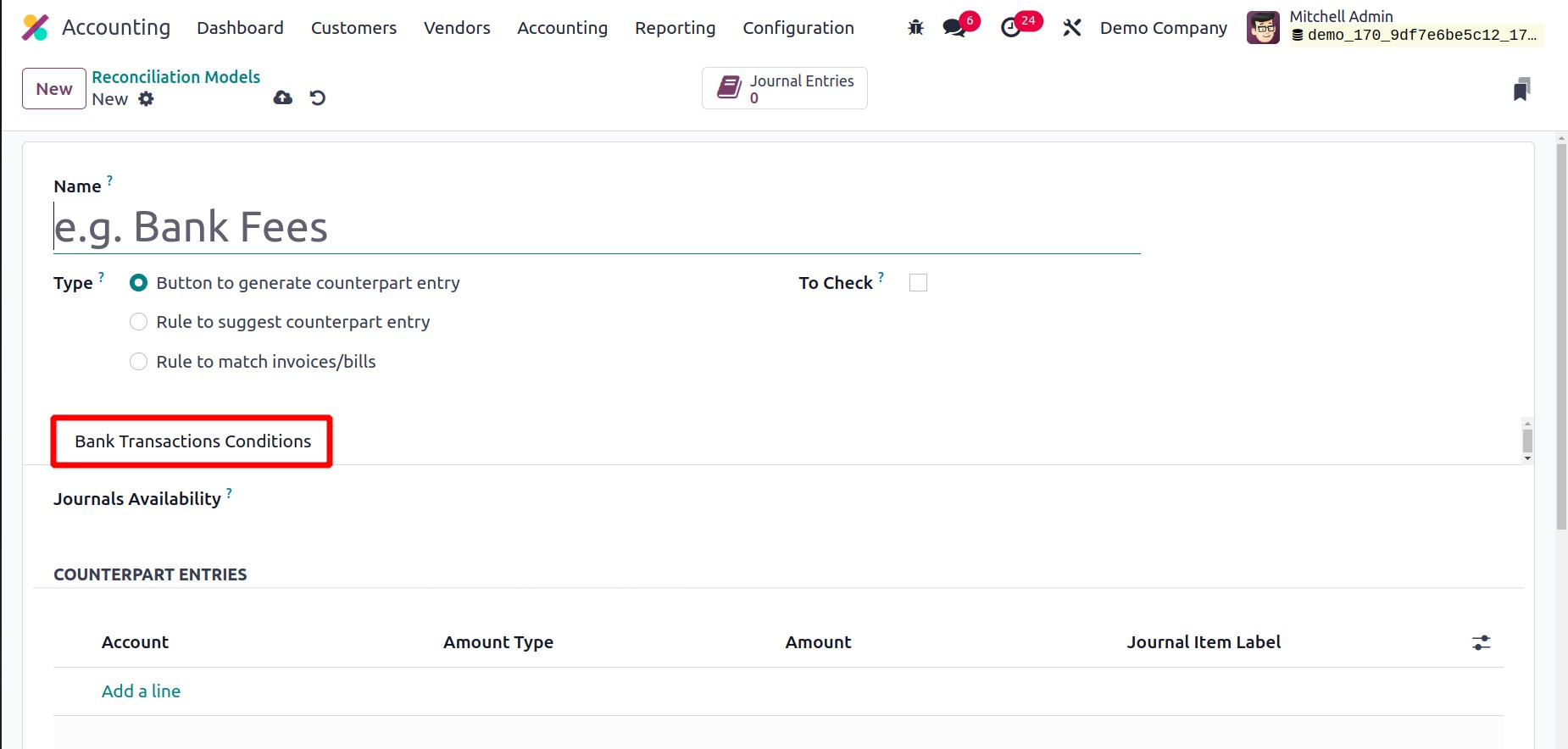1568x749 pixels.
Task: Discard changes with the undo arrow icon
Action: (318, 98)
